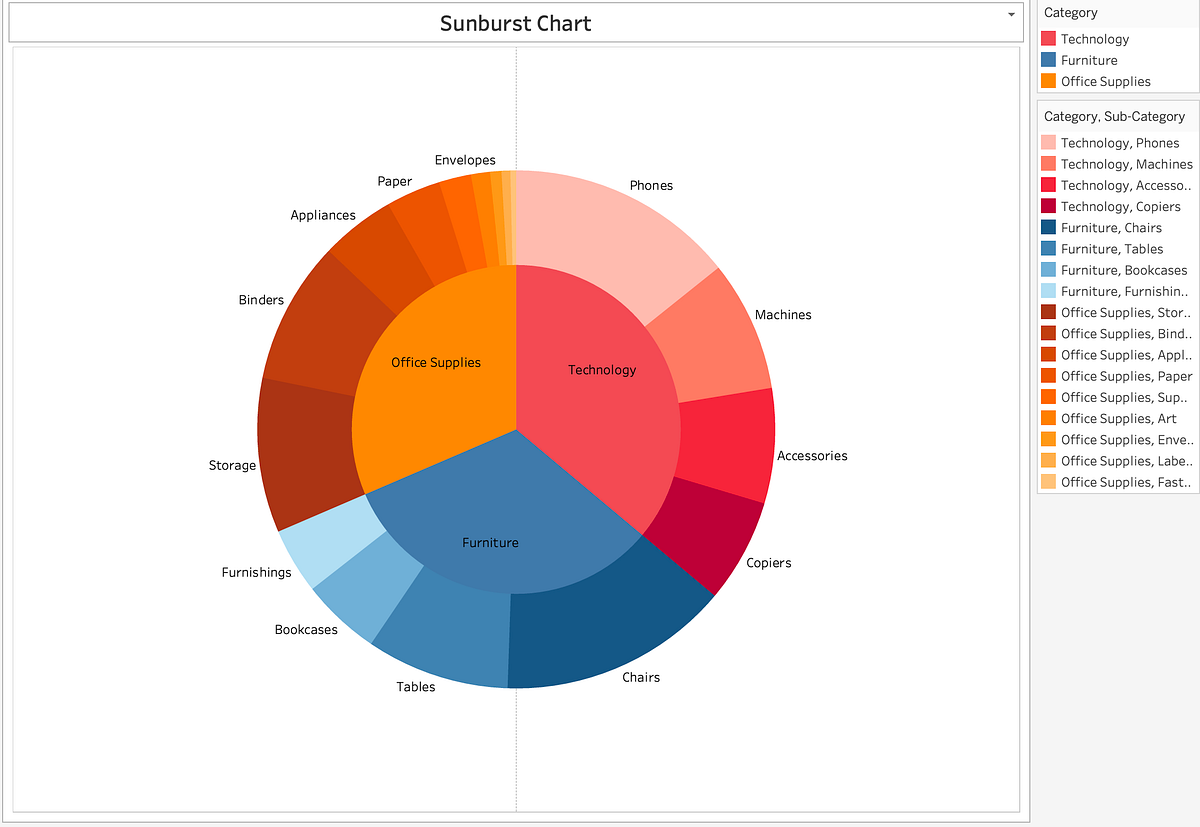Select the Furniture swatch in Category legend
Screen dimensions: 1200x827
click(x=1050, y=60)
